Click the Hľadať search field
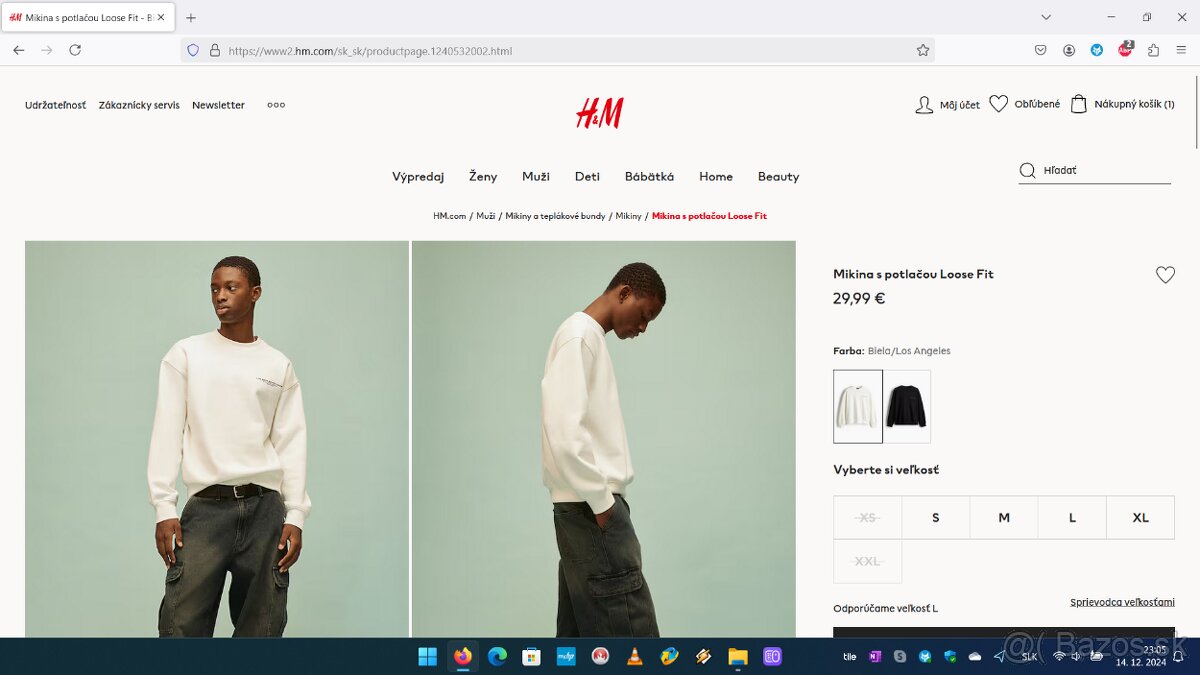The height and width of the screenshot is (675, 1200). point(1106,170)
